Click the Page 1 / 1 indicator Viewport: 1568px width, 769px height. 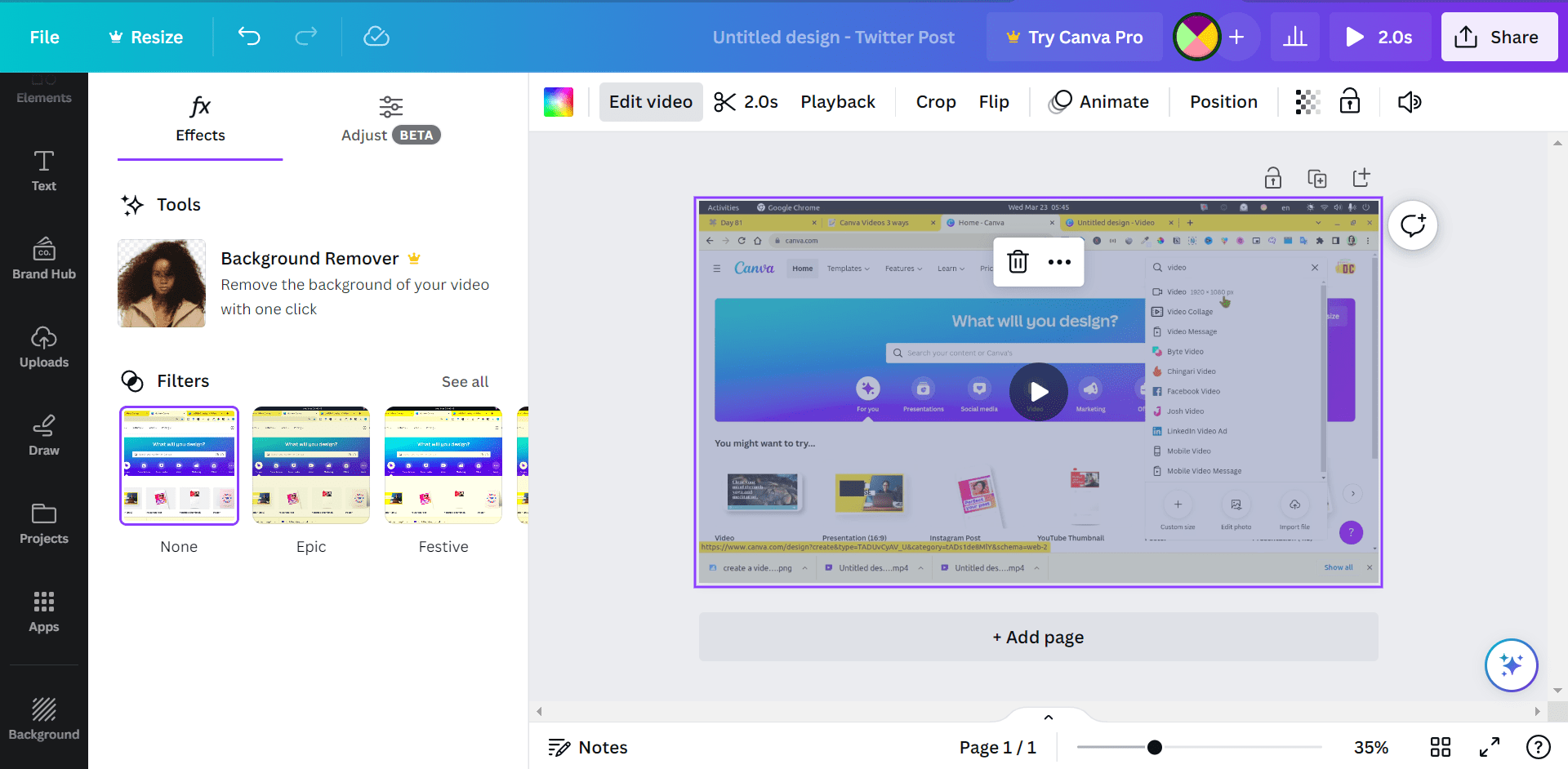pyautogui.click(x=997, y=747)
